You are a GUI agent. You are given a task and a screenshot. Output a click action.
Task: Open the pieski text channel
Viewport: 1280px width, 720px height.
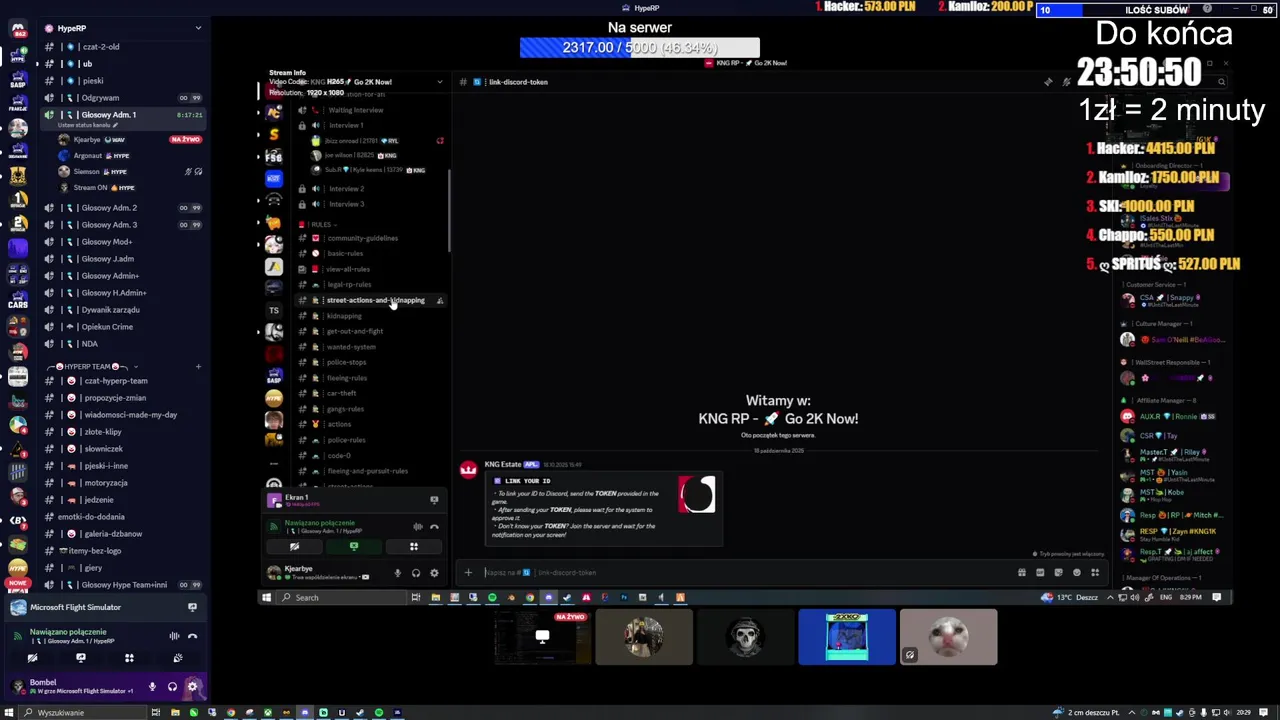(122, 81)
